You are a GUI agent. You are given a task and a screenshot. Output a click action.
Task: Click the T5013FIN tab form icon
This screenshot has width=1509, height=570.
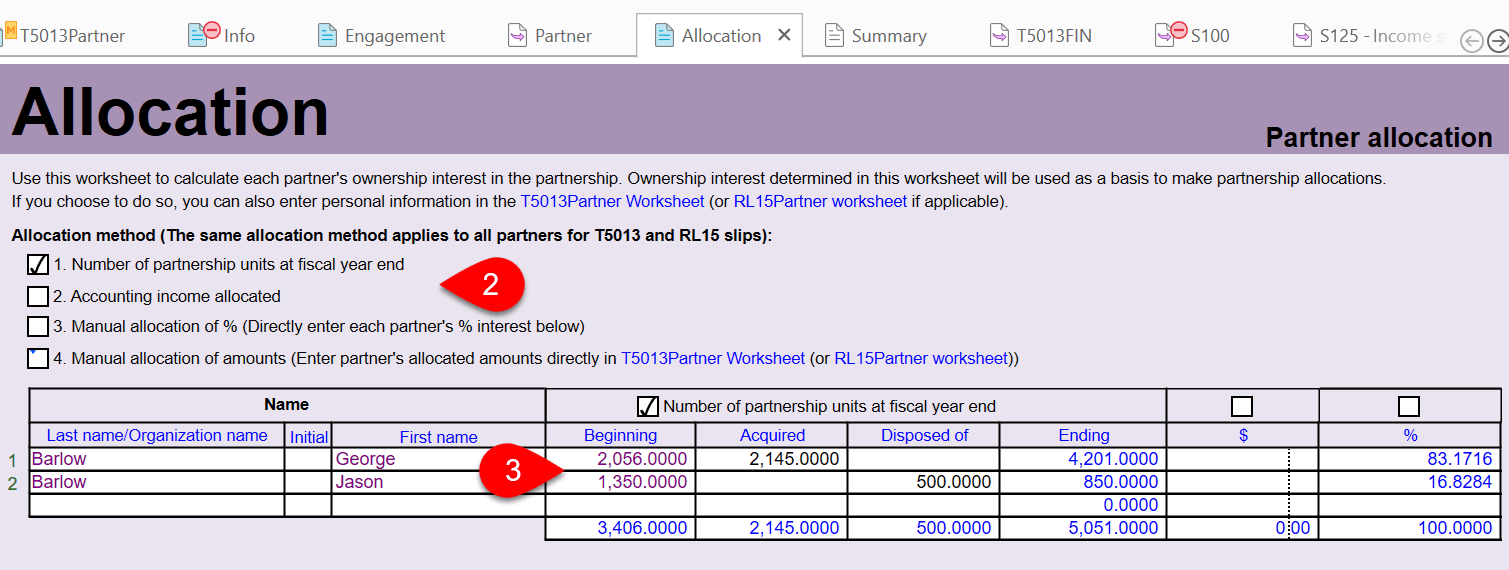[x=999, y=35]
